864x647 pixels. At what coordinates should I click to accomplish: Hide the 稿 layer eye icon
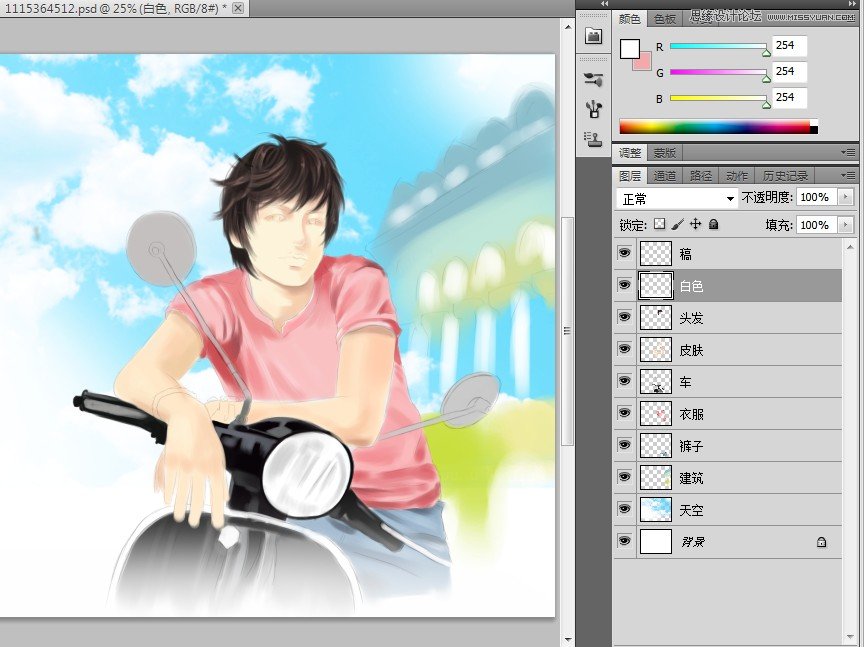625,254
